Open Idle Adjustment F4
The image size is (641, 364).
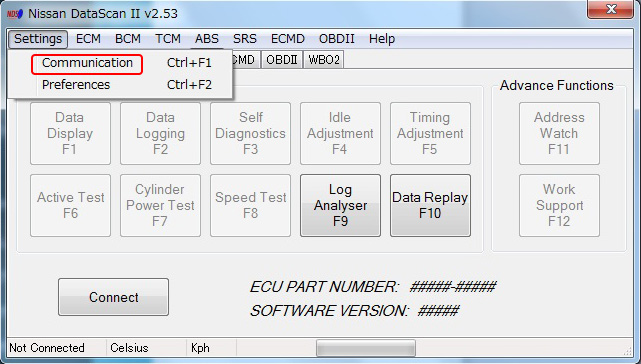point(340,134)
